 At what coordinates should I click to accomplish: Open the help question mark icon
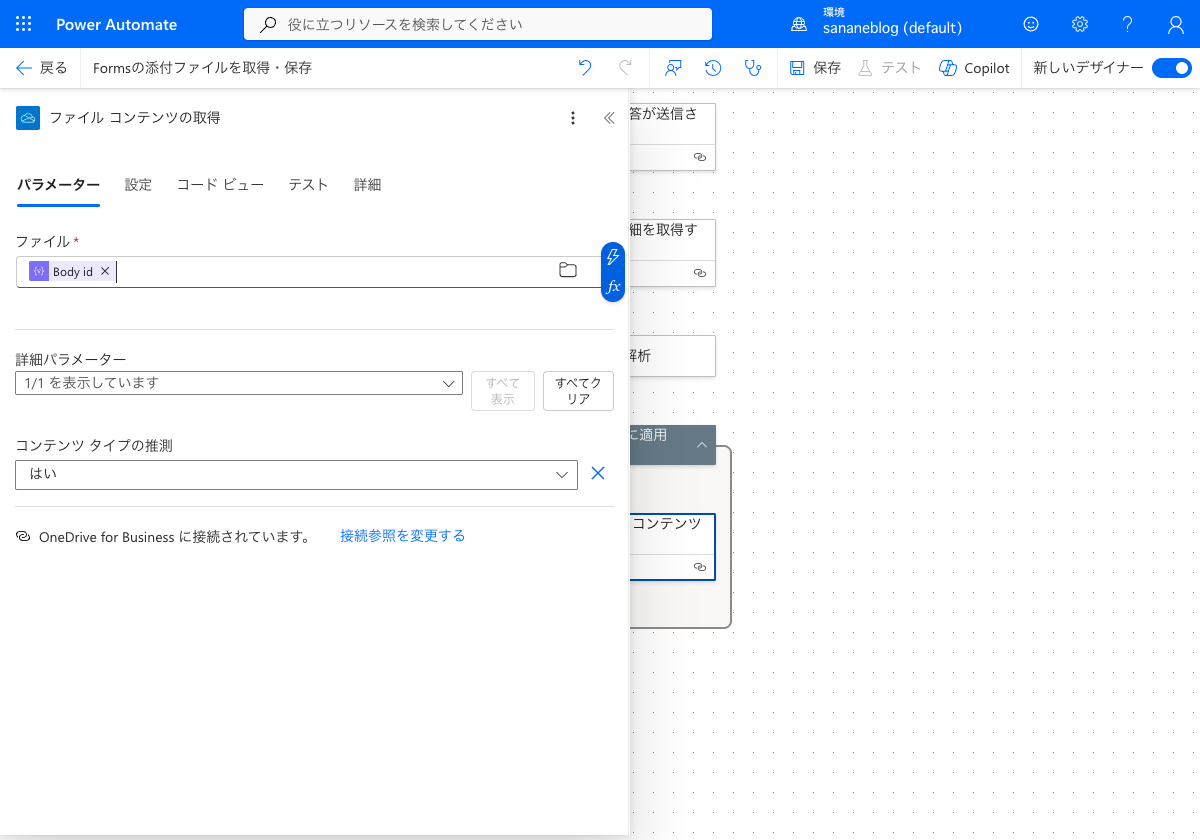pos(1127,24)
